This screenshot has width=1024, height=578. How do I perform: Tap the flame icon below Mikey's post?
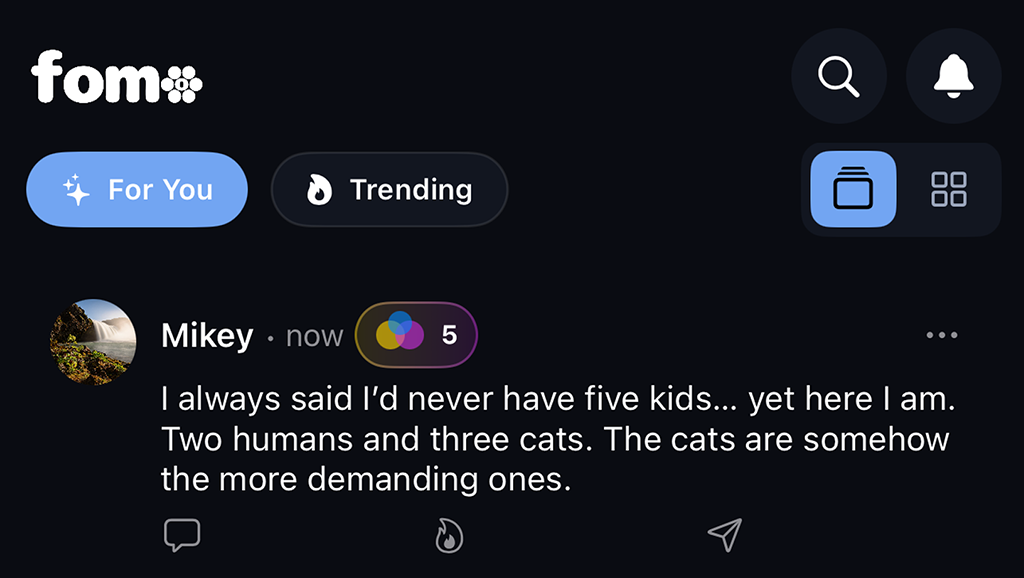coord(449,536)
